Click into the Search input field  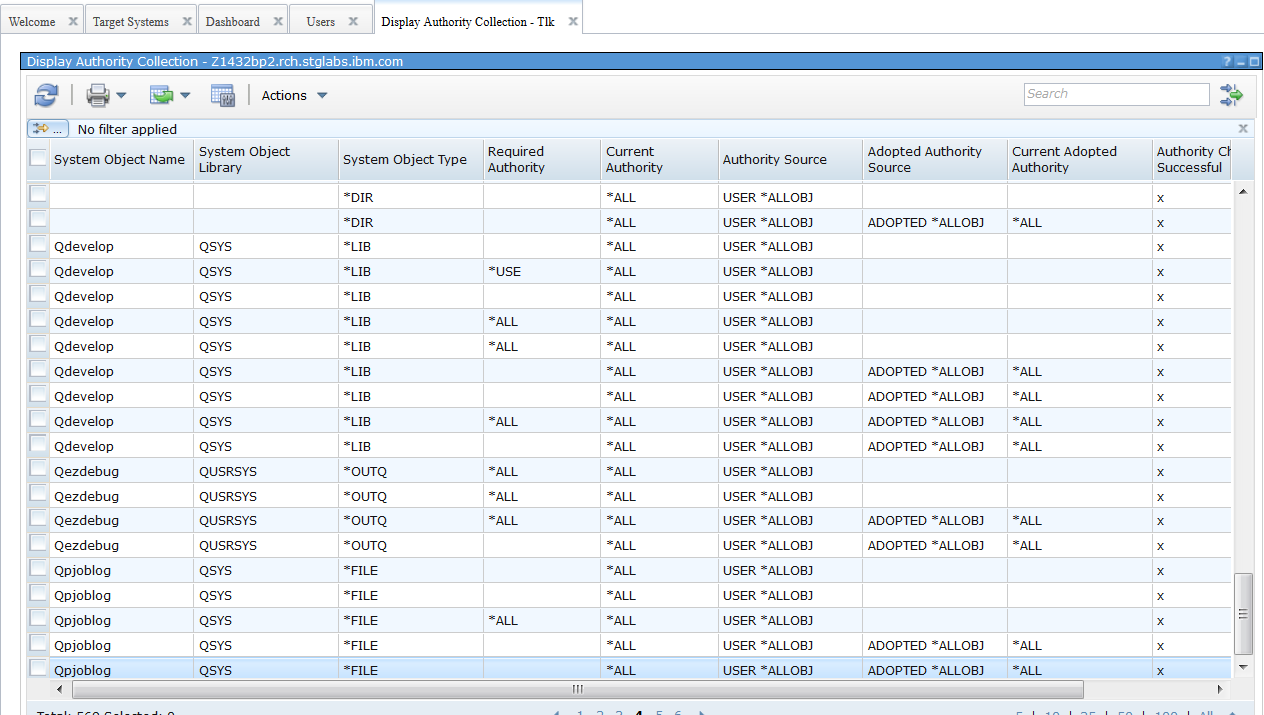[x=1117, y=94]
